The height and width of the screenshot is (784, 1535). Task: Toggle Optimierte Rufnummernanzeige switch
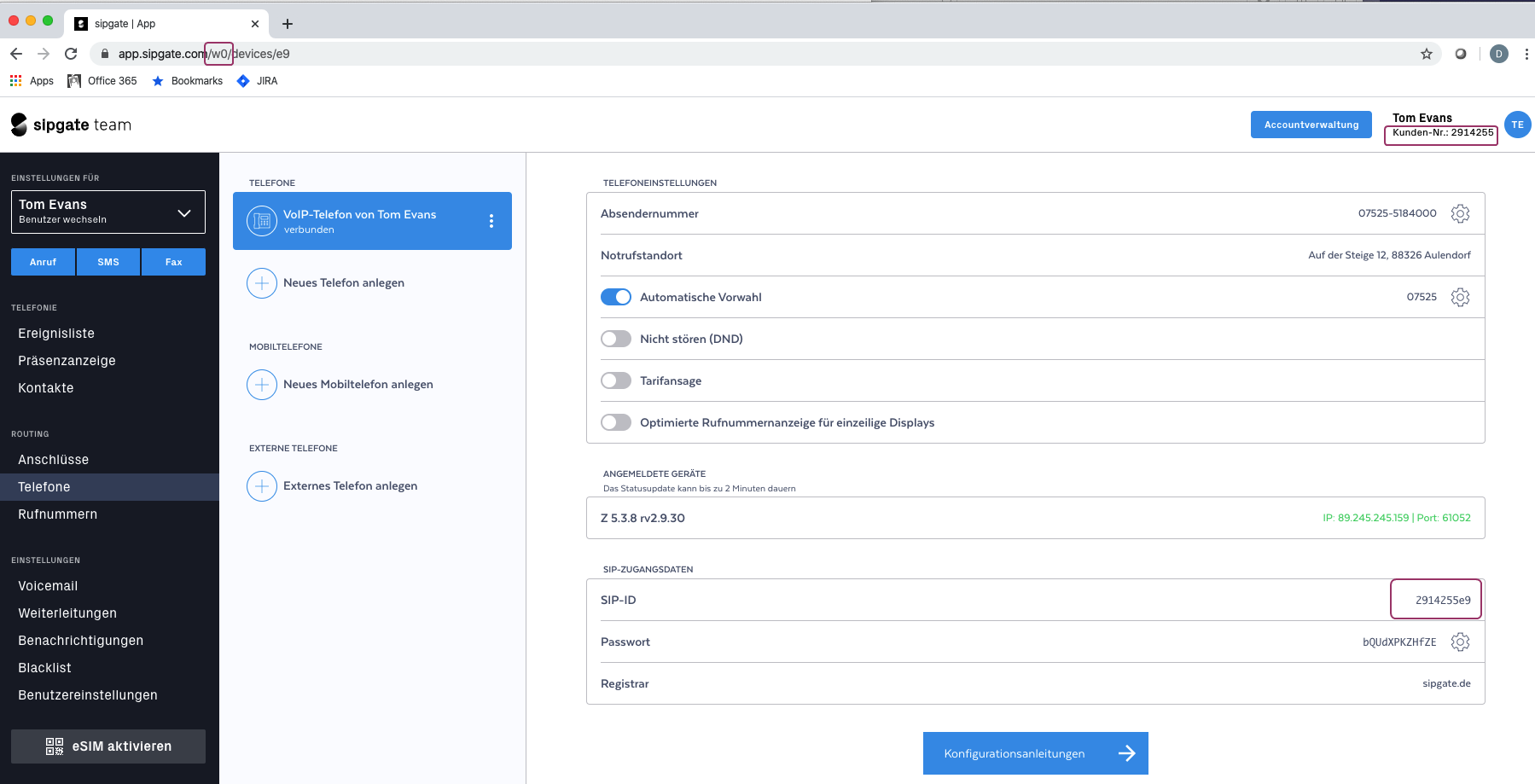point(616,422)
